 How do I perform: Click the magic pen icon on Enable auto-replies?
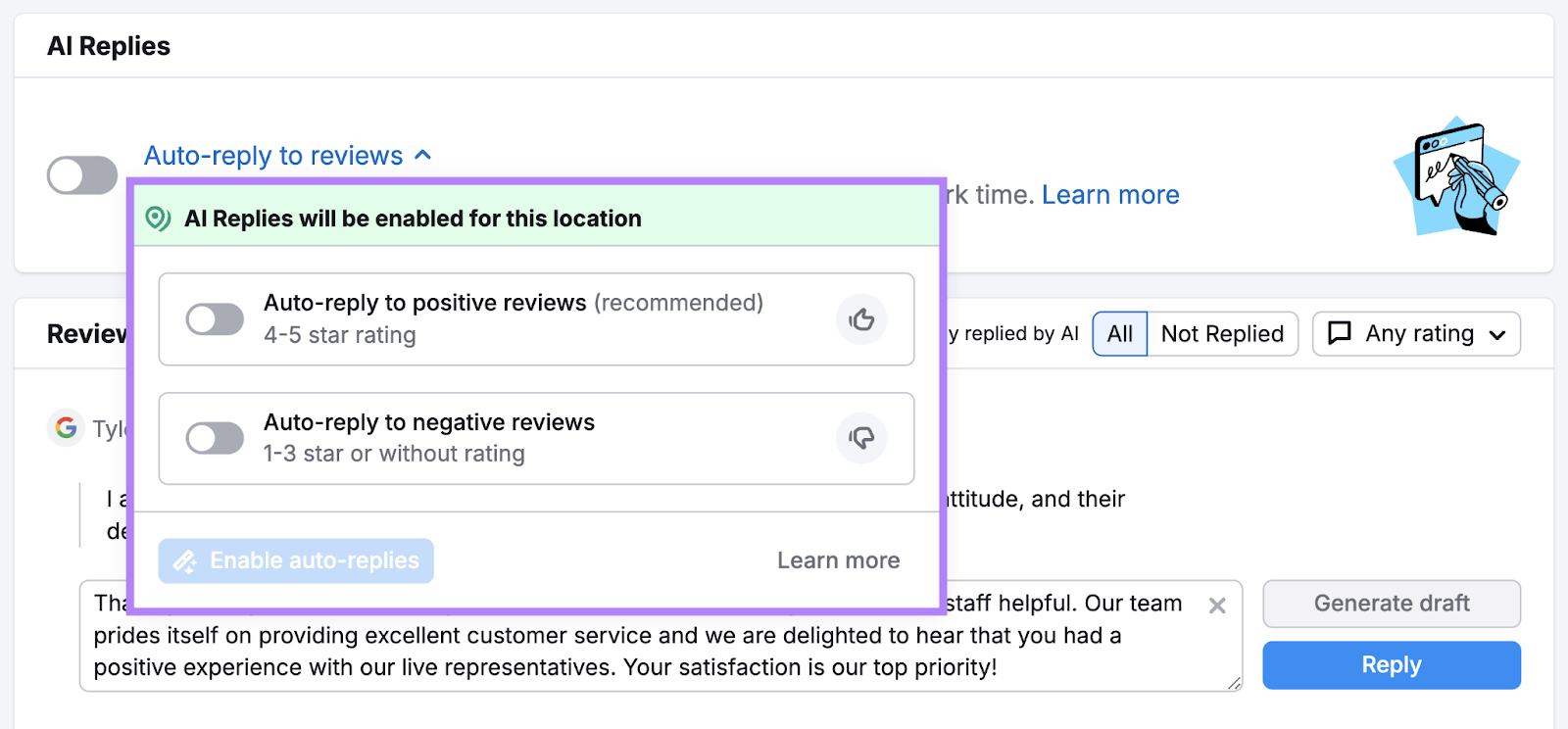pyautogui.click(x=184, y=561)
